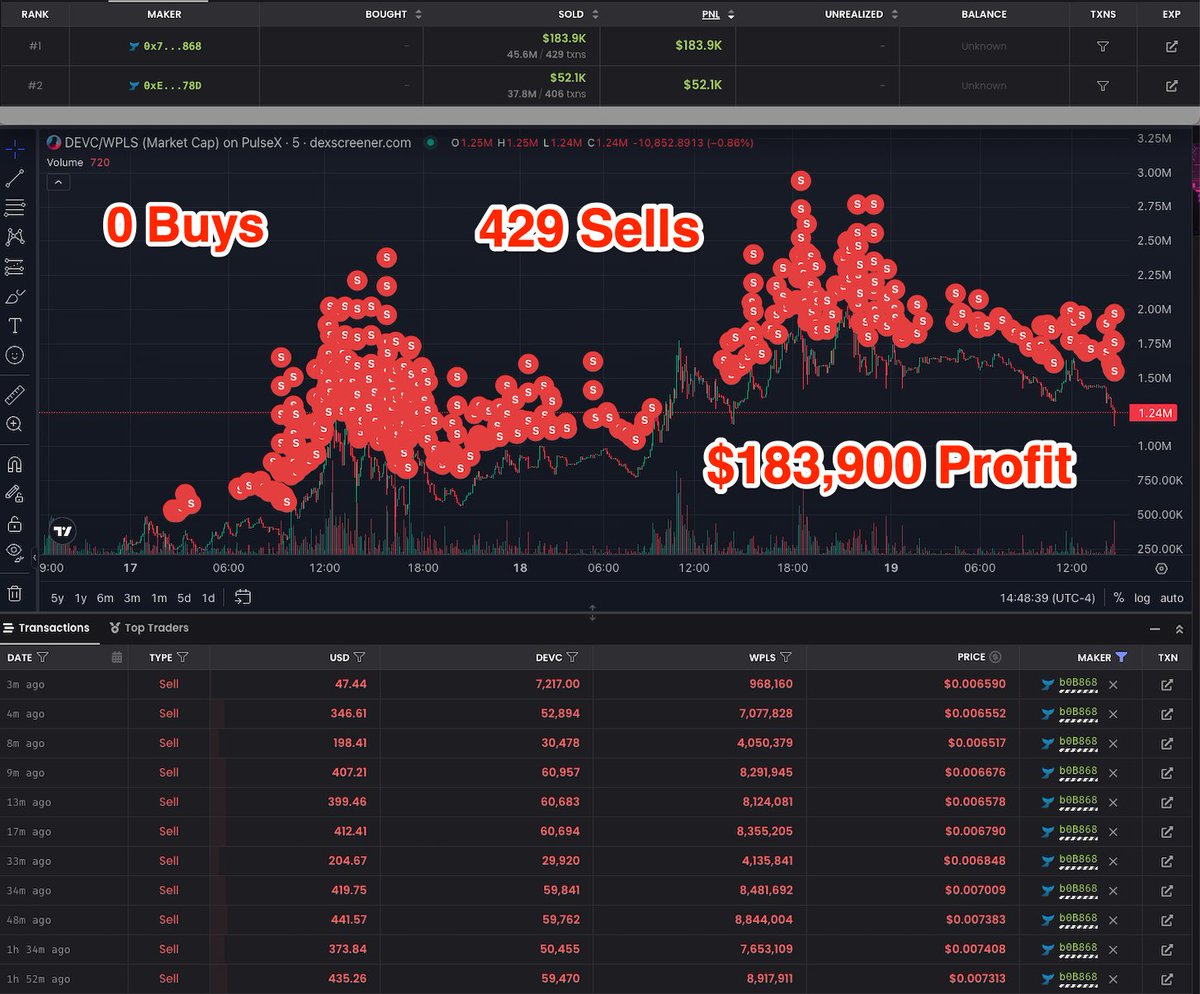Open the DEVC column filter
The width and height of the screenshot is (1200, 994).
pos(572,658)
